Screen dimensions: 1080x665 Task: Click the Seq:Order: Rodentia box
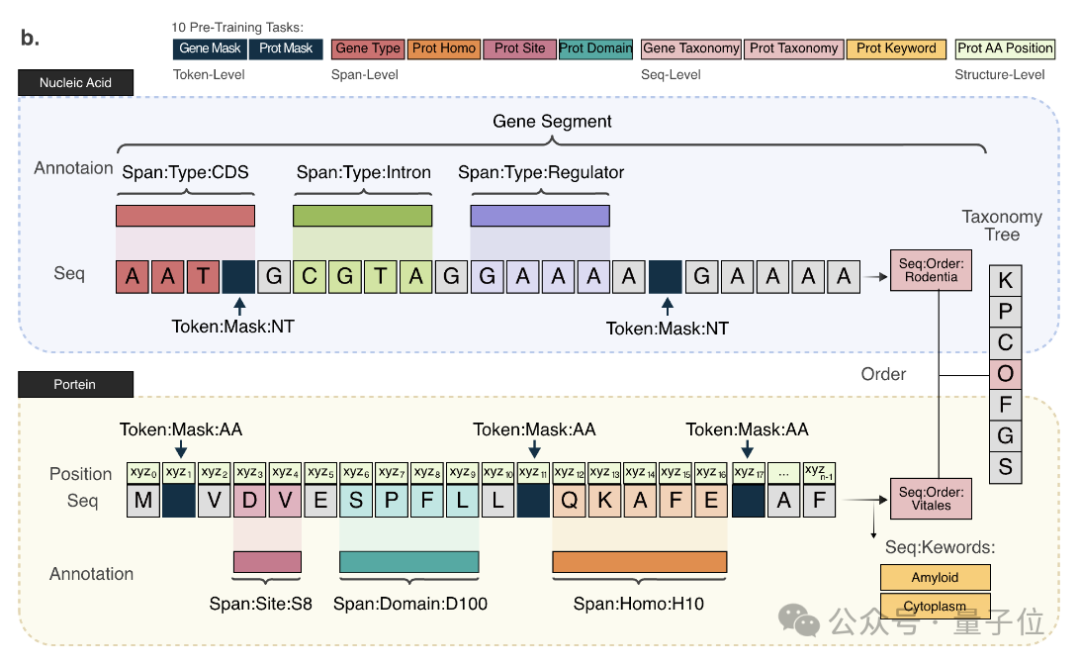pyautogui.click(x=930, y=270)
